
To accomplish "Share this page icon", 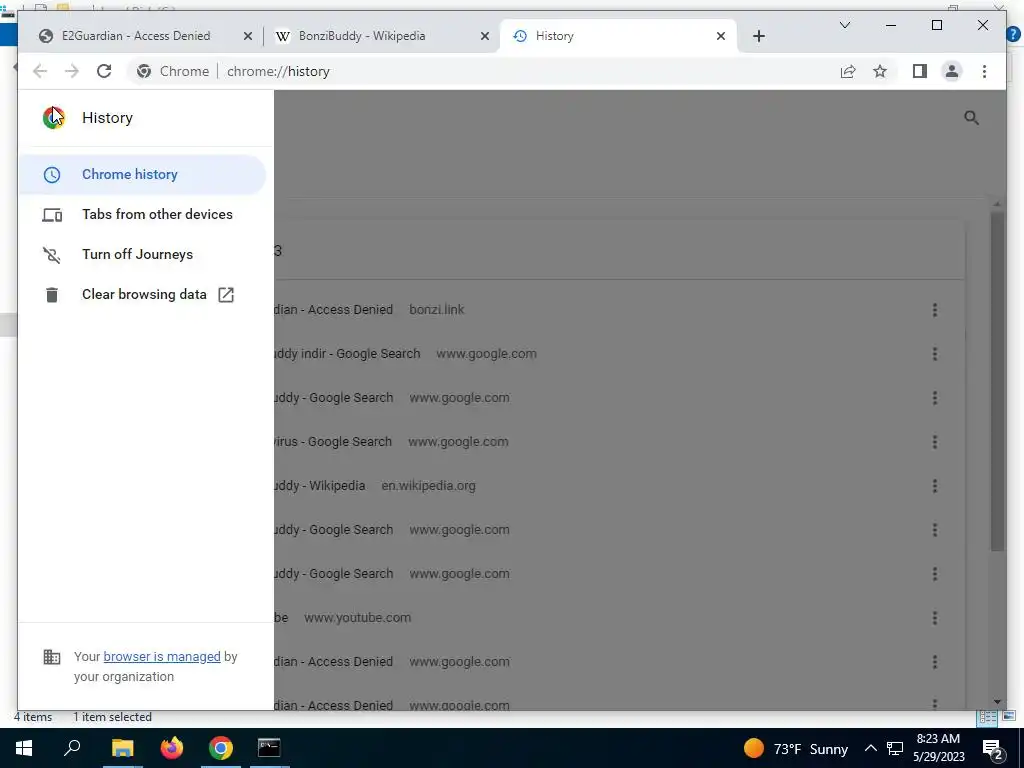I will (848, 71).
